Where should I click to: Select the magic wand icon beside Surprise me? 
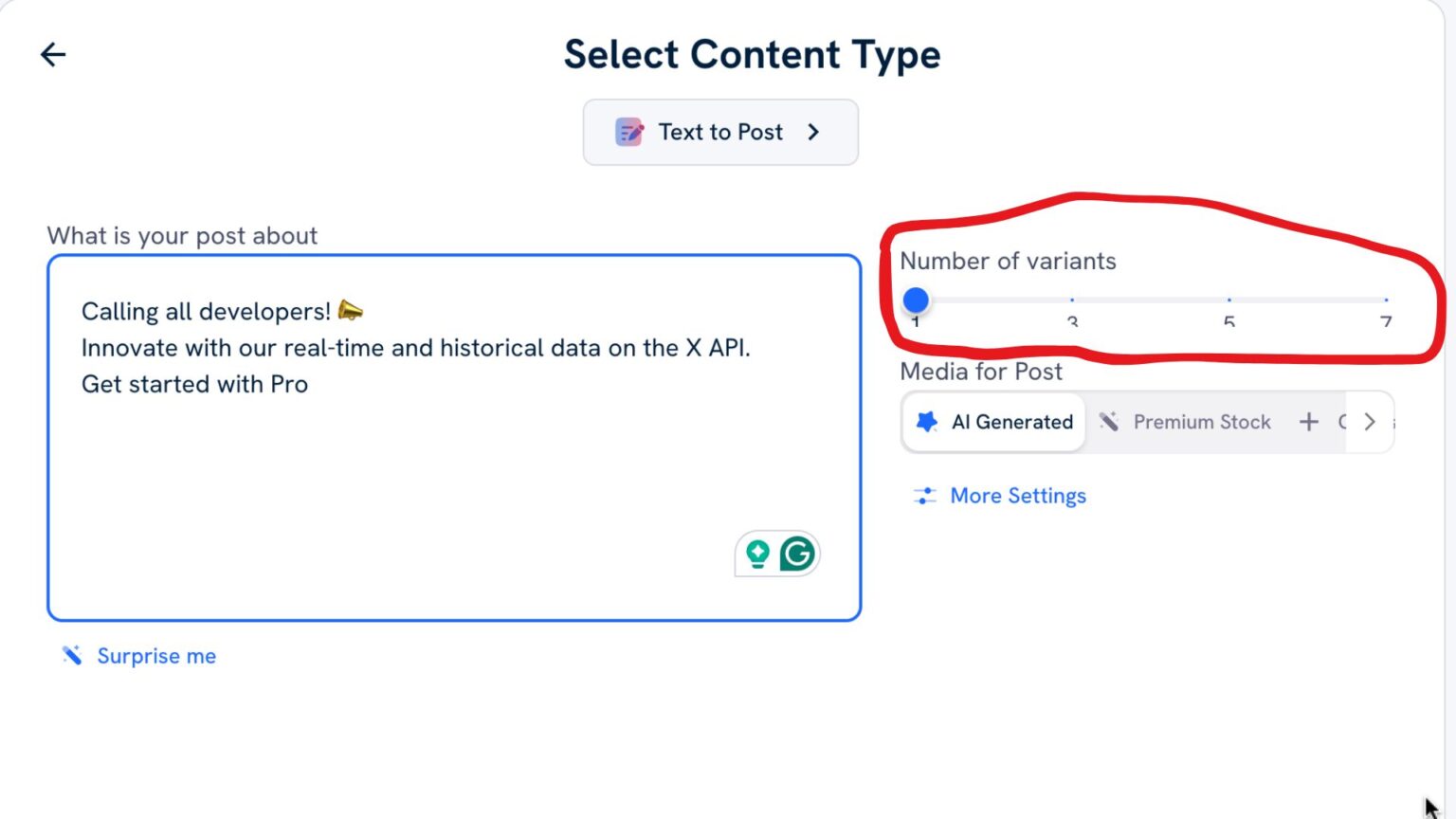click(71, 655)
